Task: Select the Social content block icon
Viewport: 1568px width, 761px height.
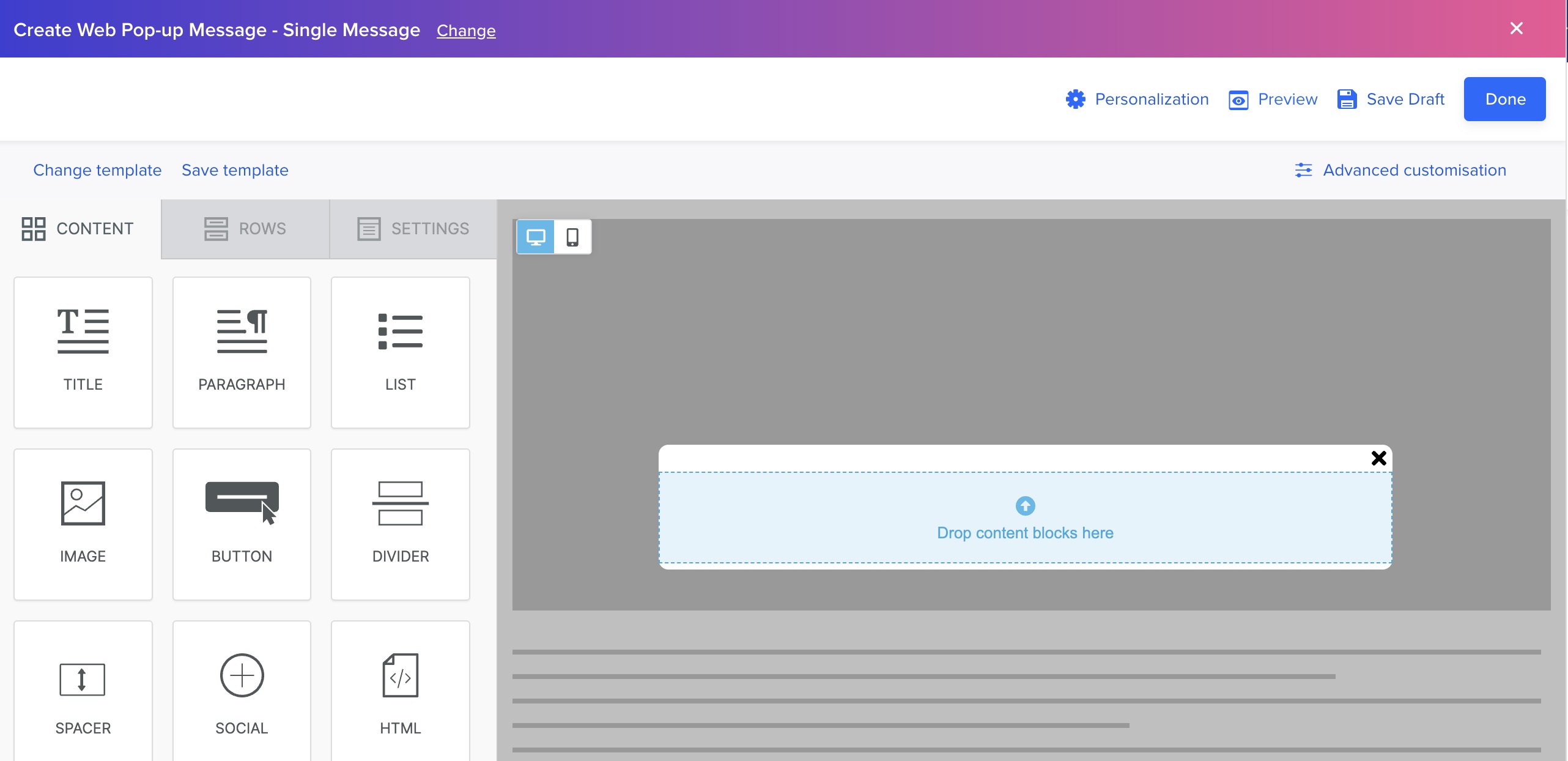Action: 241,676
